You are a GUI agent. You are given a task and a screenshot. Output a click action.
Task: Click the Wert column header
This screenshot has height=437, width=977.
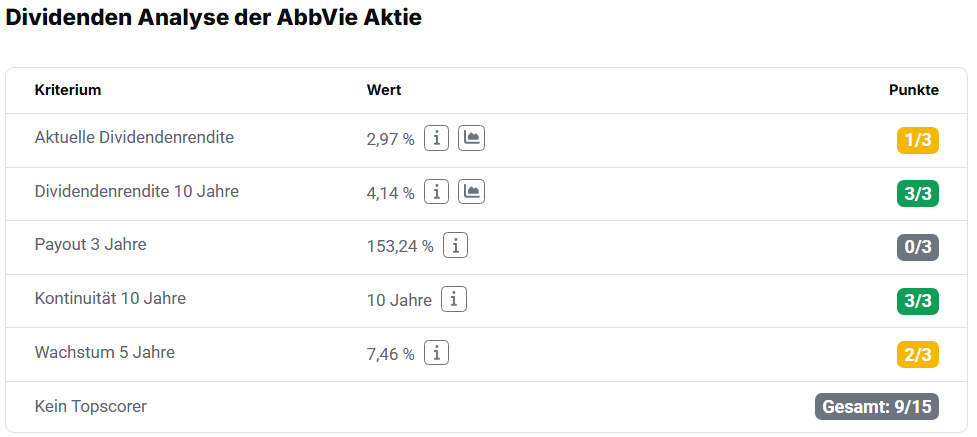[384, 90]
